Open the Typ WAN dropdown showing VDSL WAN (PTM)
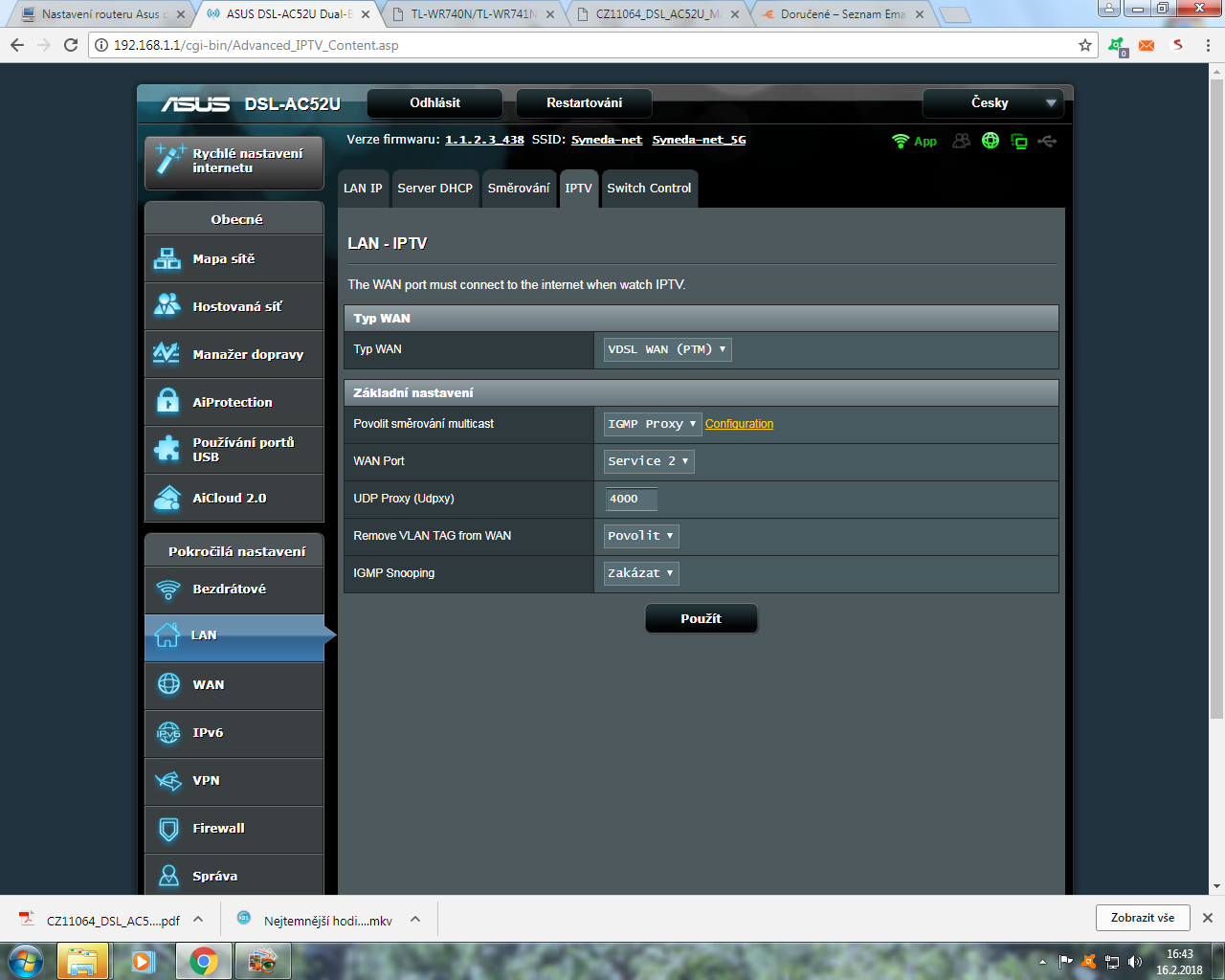This screenshot has width=1225, height=980. click(667, 349)
